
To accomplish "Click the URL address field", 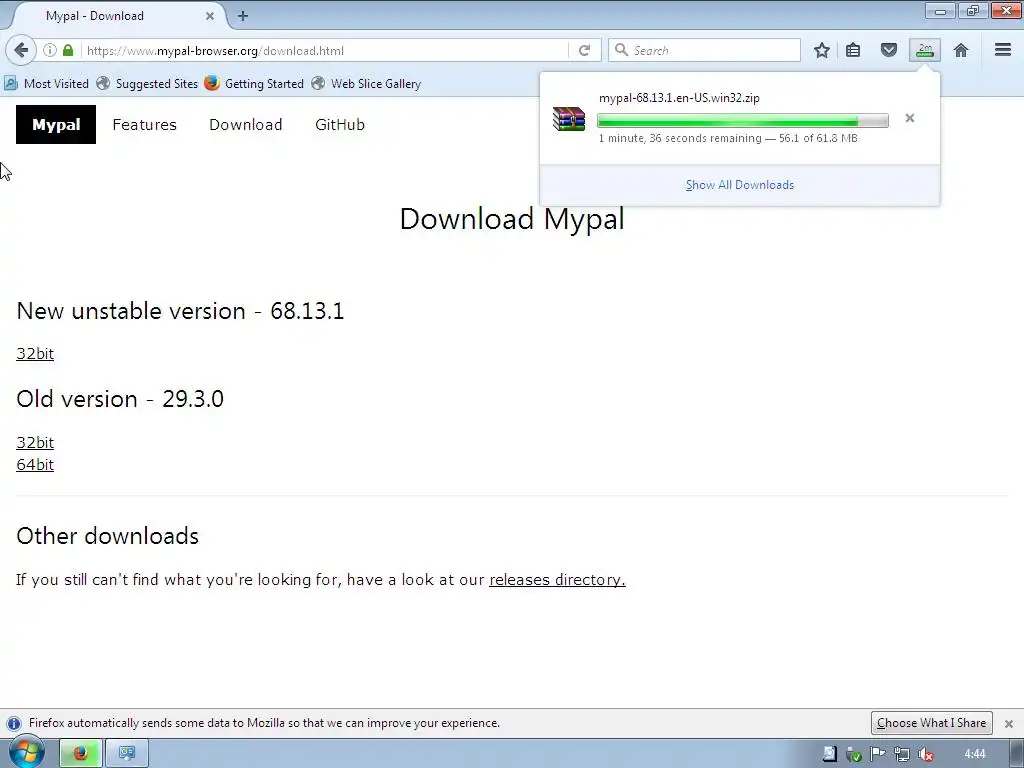I will (x=327, y=50).
